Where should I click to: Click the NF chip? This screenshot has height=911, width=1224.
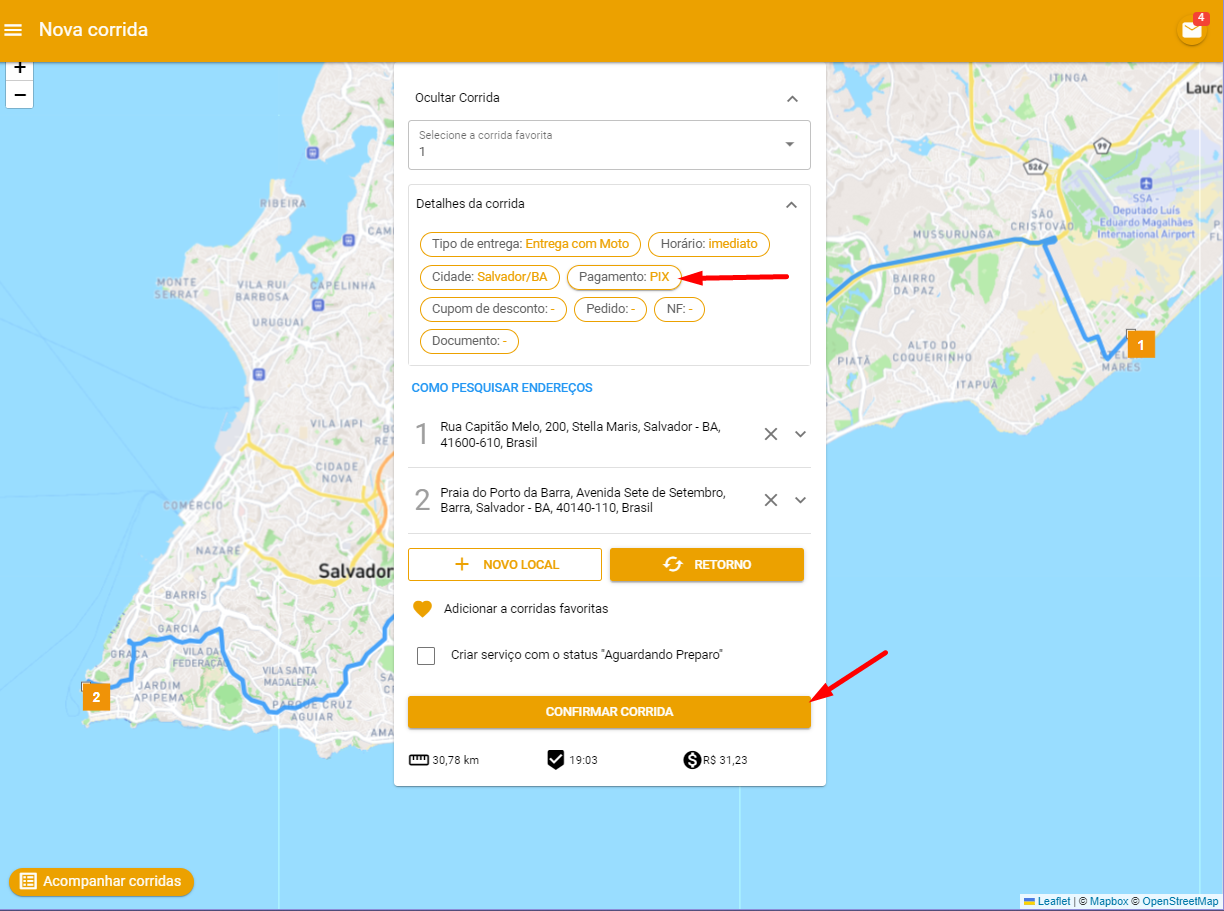680,310
